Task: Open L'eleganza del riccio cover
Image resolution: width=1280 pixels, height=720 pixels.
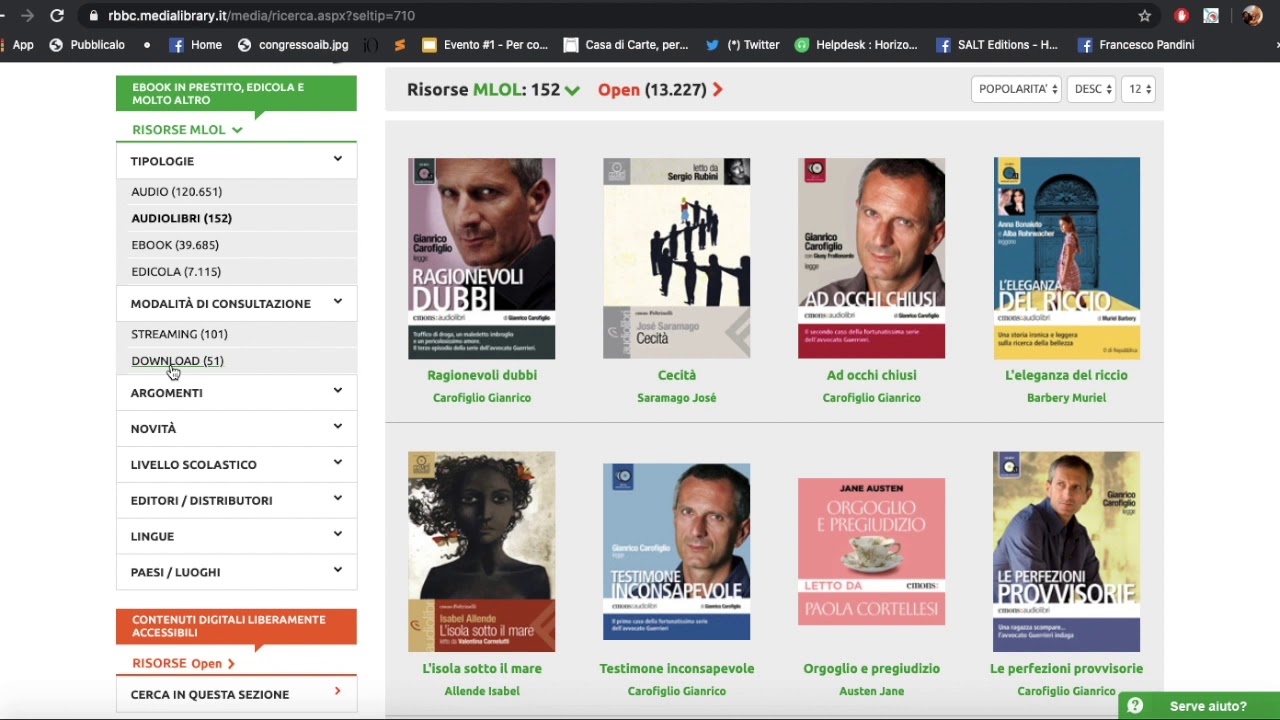Action: 1066,258
